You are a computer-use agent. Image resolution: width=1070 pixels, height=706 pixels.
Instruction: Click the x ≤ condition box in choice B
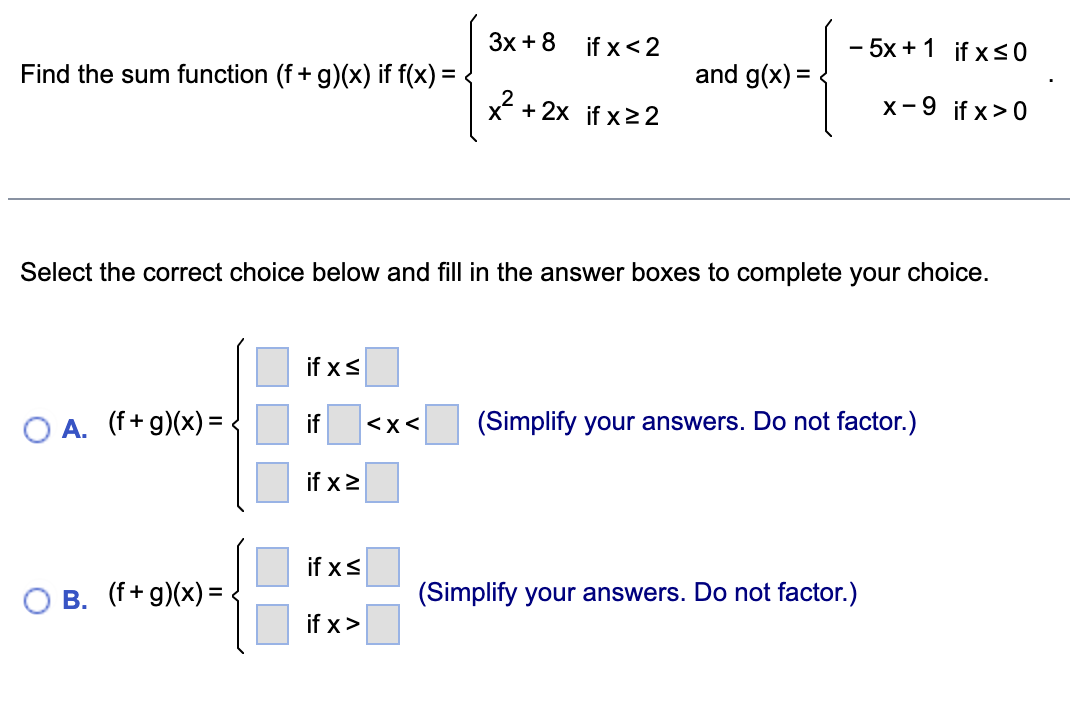tap(384, 567)
